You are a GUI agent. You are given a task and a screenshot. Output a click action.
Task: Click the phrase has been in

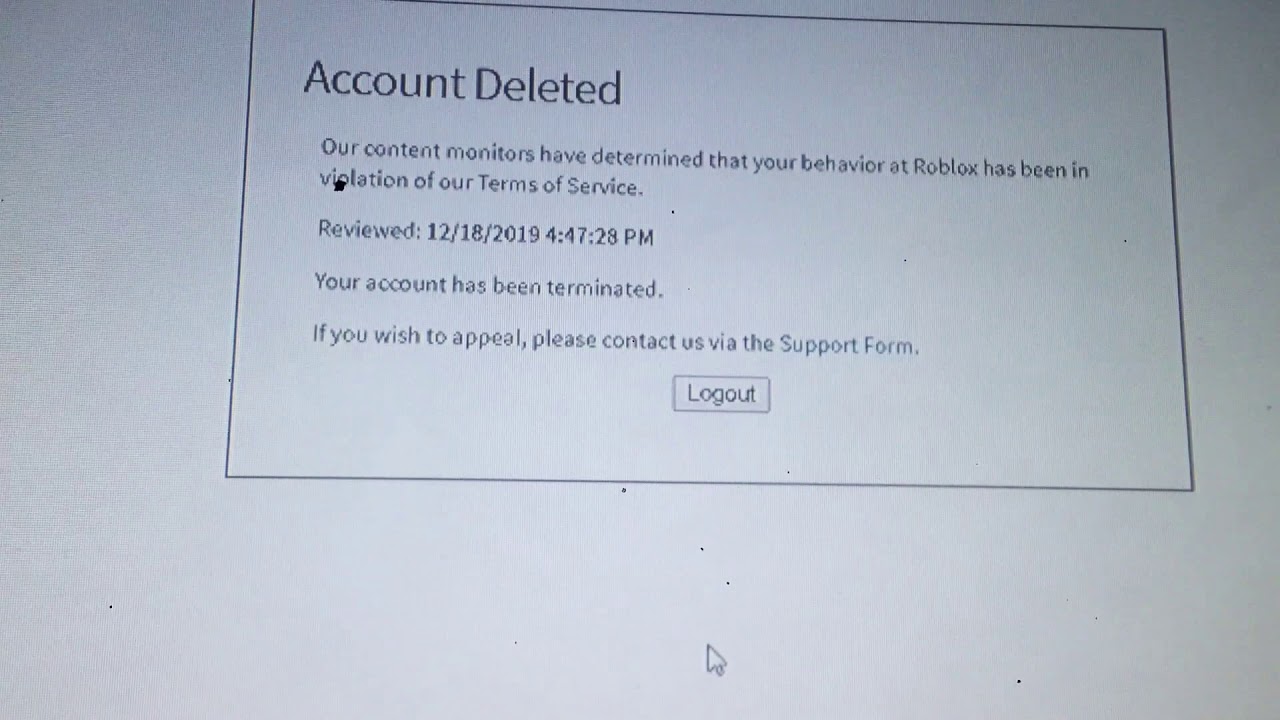(x=1035, y=169)
